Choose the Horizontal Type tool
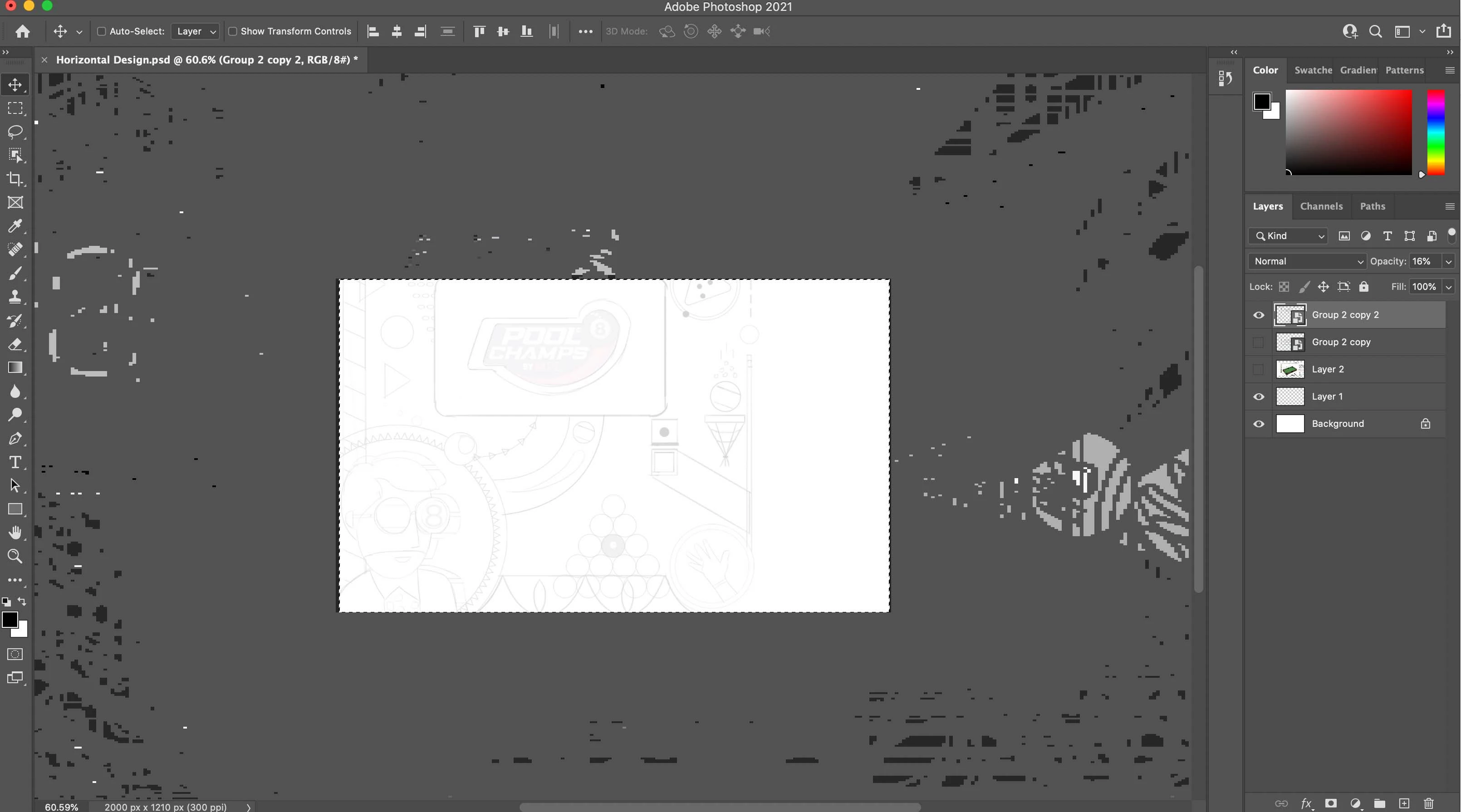Viewport: 1461px width, 812px height. [x=15, y=462]
